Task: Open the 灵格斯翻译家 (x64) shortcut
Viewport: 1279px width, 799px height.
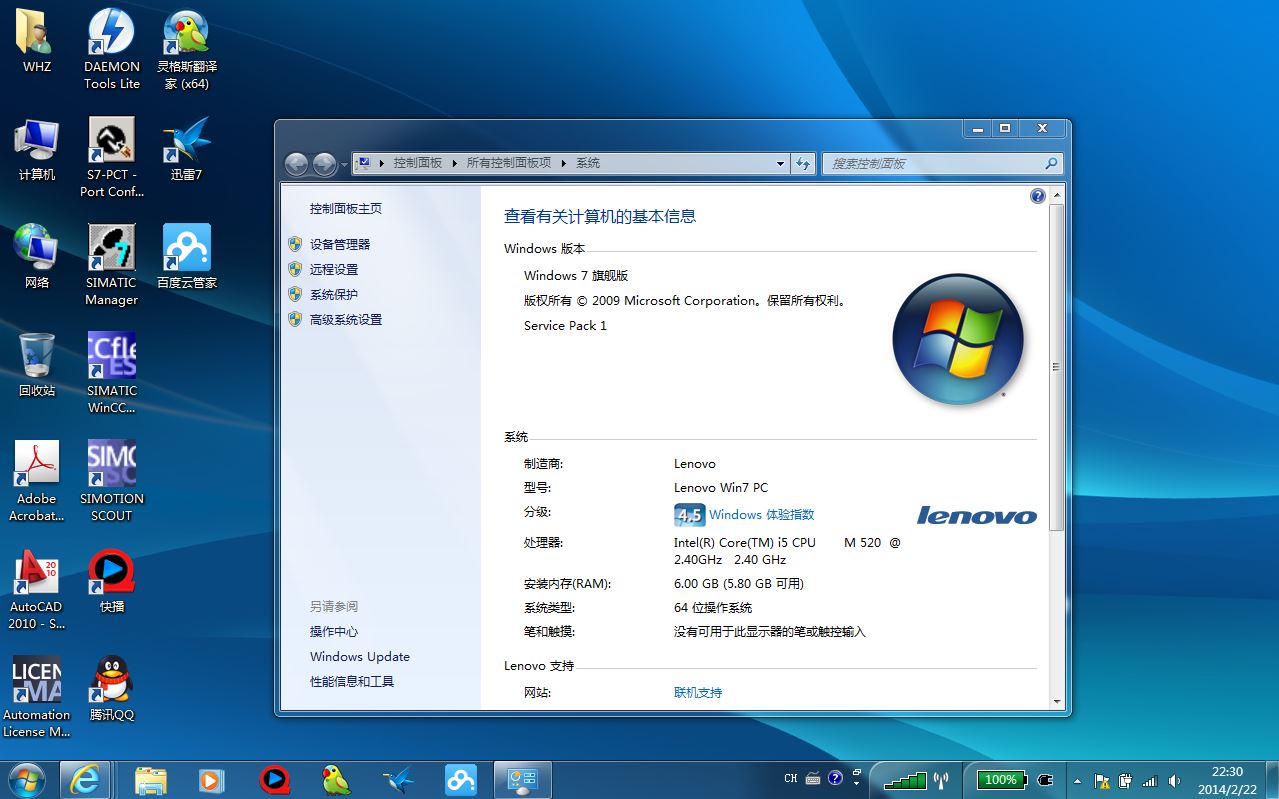Action: (187, 49)
